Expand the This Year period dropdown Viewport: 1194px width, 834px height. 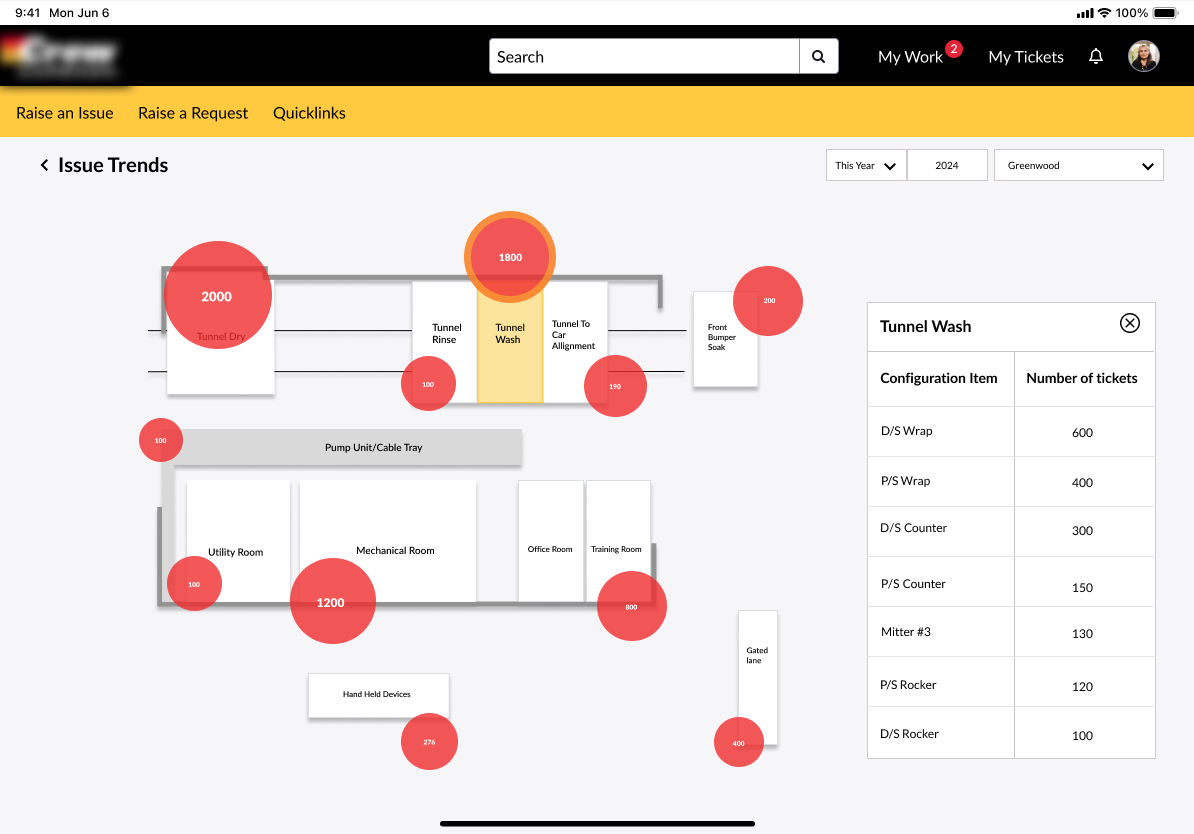866,166
